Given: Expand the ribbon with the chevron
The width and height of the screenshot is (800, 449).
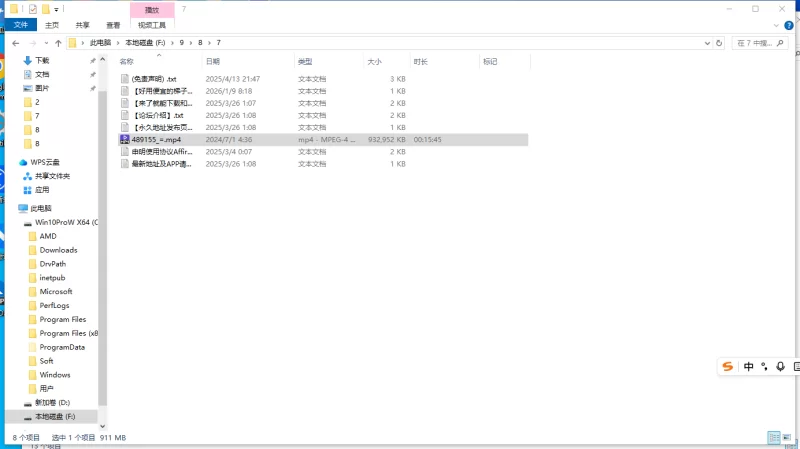Looking at the screenshot, I should pyautogui.click(x=776, y=25).
